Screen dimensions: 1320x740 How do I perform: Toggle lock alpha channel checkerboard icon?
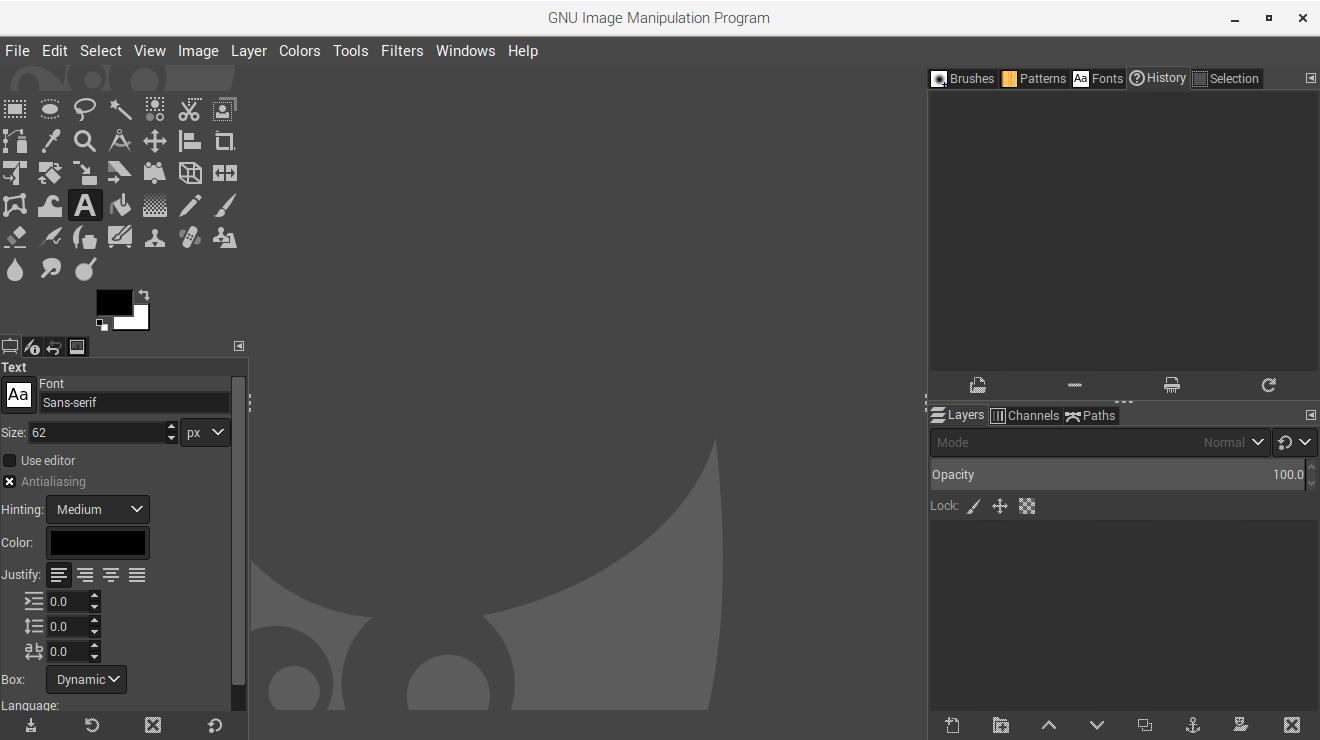tap(1027, 506)
